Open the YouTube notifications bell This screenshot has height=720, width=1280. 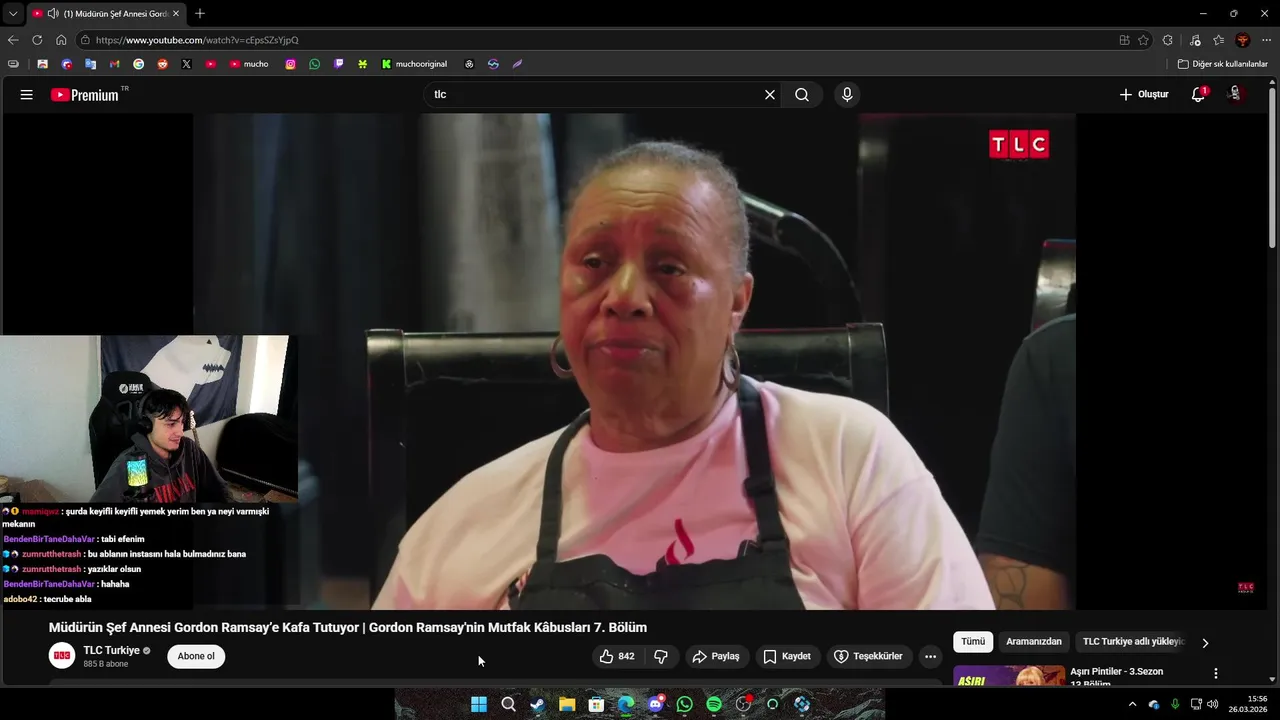[1198, 95]
